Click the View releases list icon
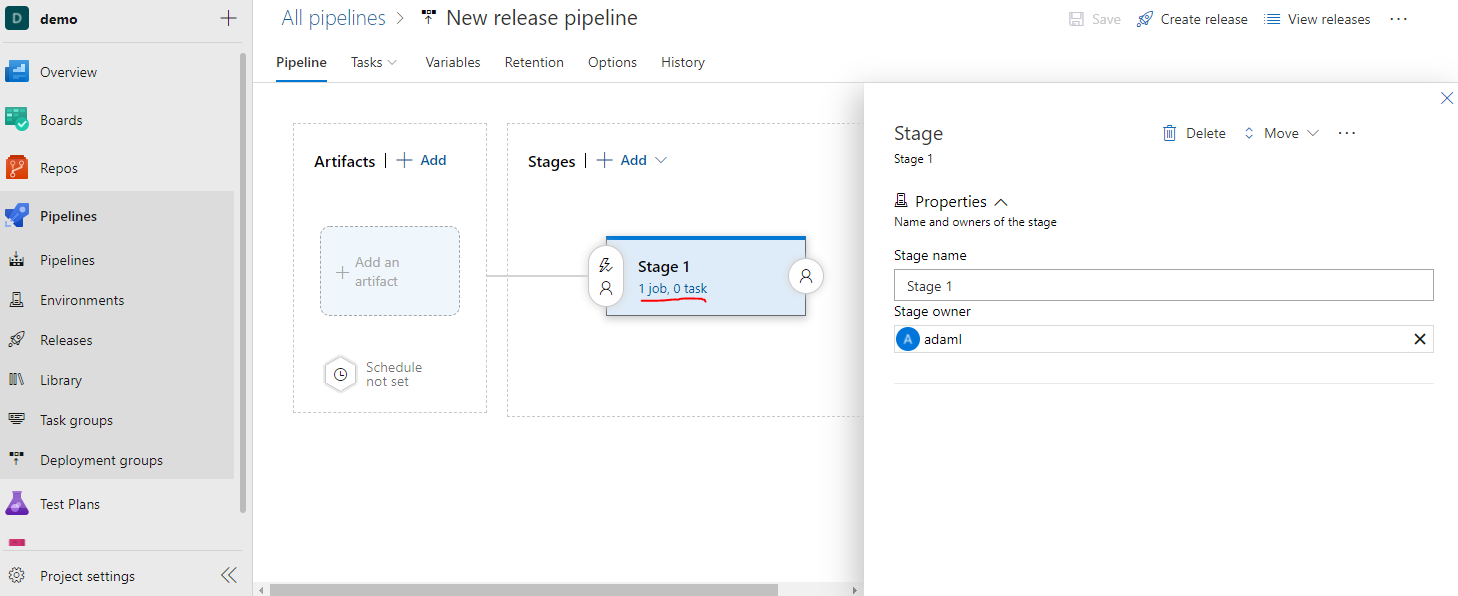1458x596 pixels. tap(1272, 19)
